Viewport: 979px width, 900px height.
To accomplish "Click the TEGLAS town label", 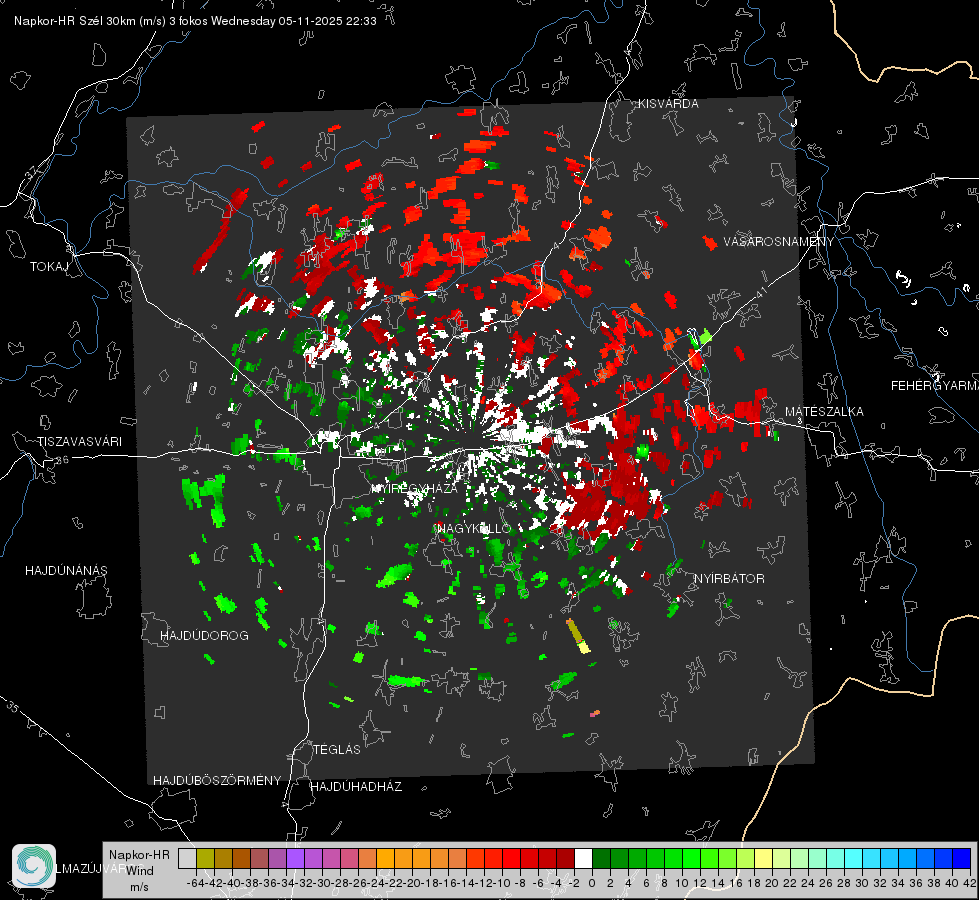I will [337, 750].
